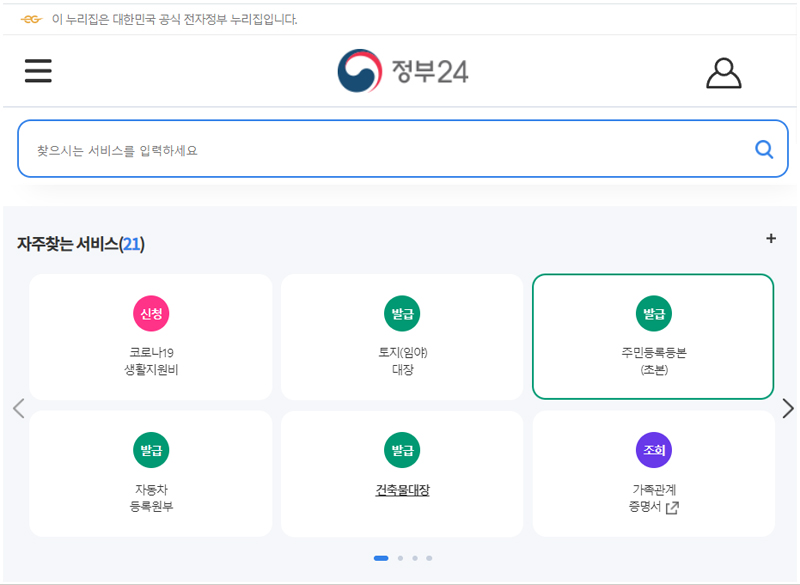Viewport: 800px width, 585px height.
Task: Click the 발급 badge on 자동차 등록원부
Action: pos(151,449)
